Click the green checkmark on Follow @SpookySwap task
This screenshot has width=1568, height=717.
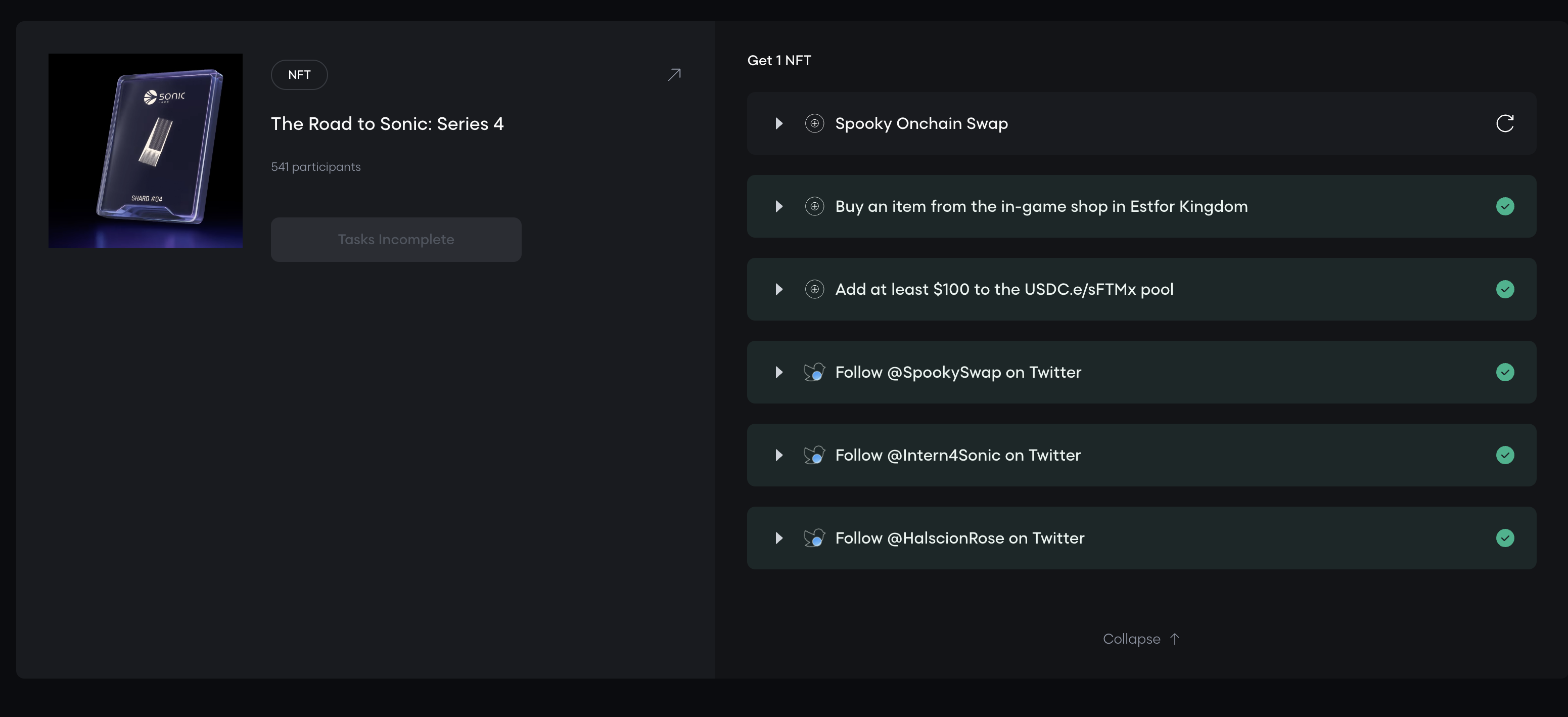(x=1505, y=372)
